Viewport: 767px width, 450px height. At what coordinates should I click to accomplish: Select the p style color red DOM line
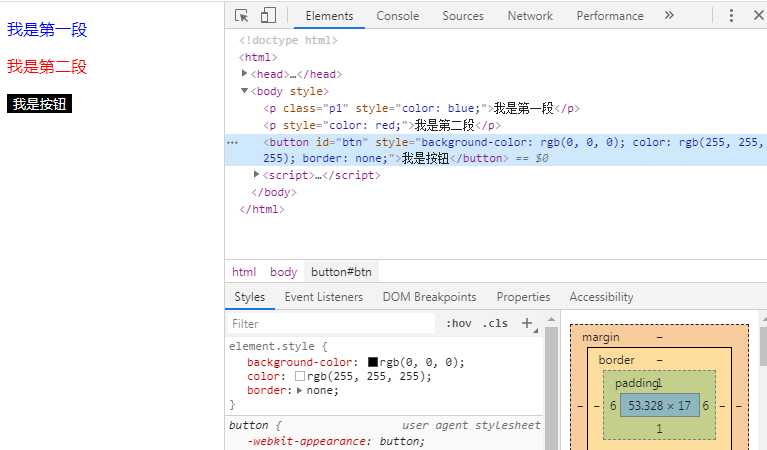382,125
